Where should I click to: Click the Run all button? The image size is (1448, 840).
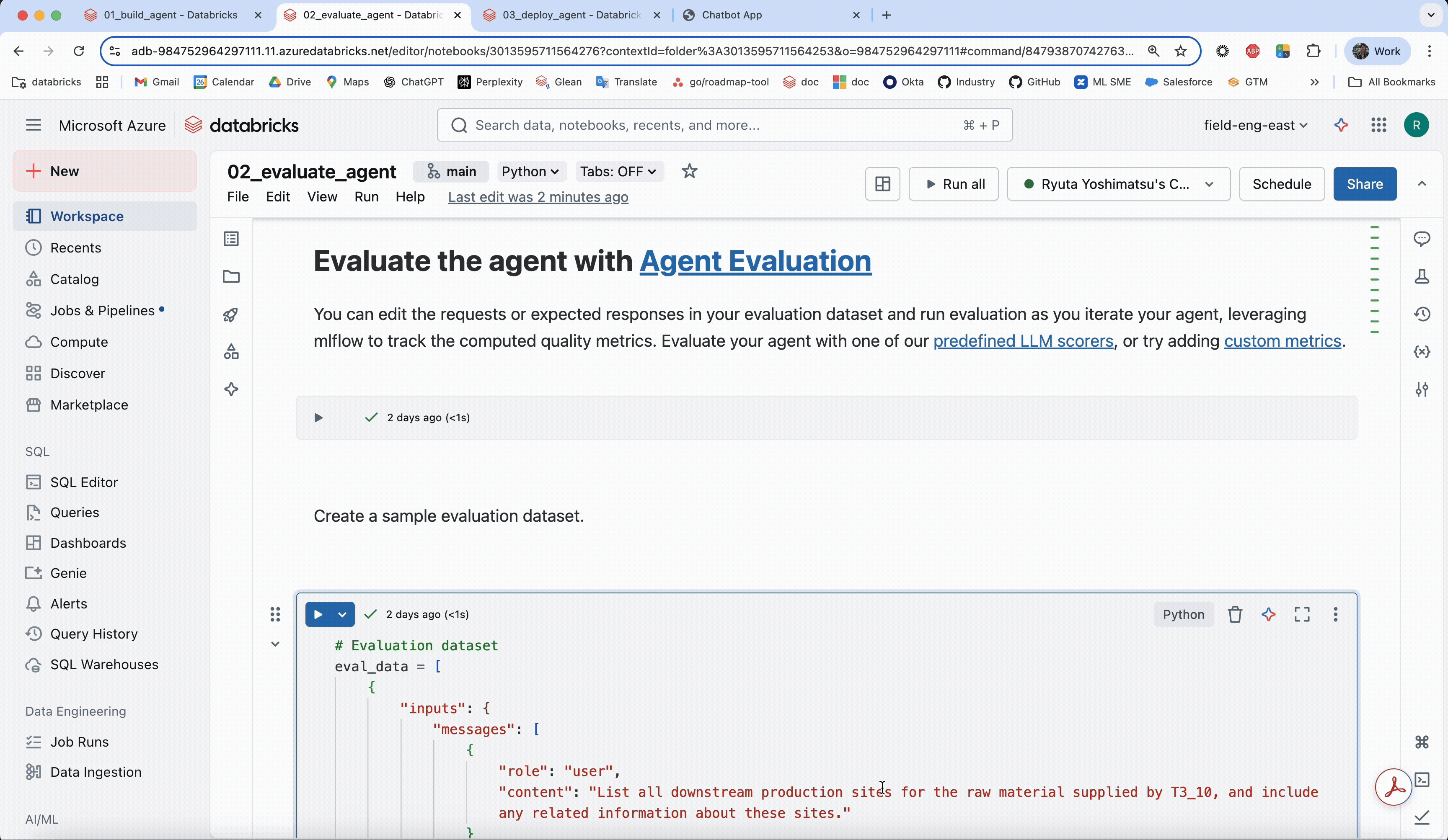(x=953, y=184)
